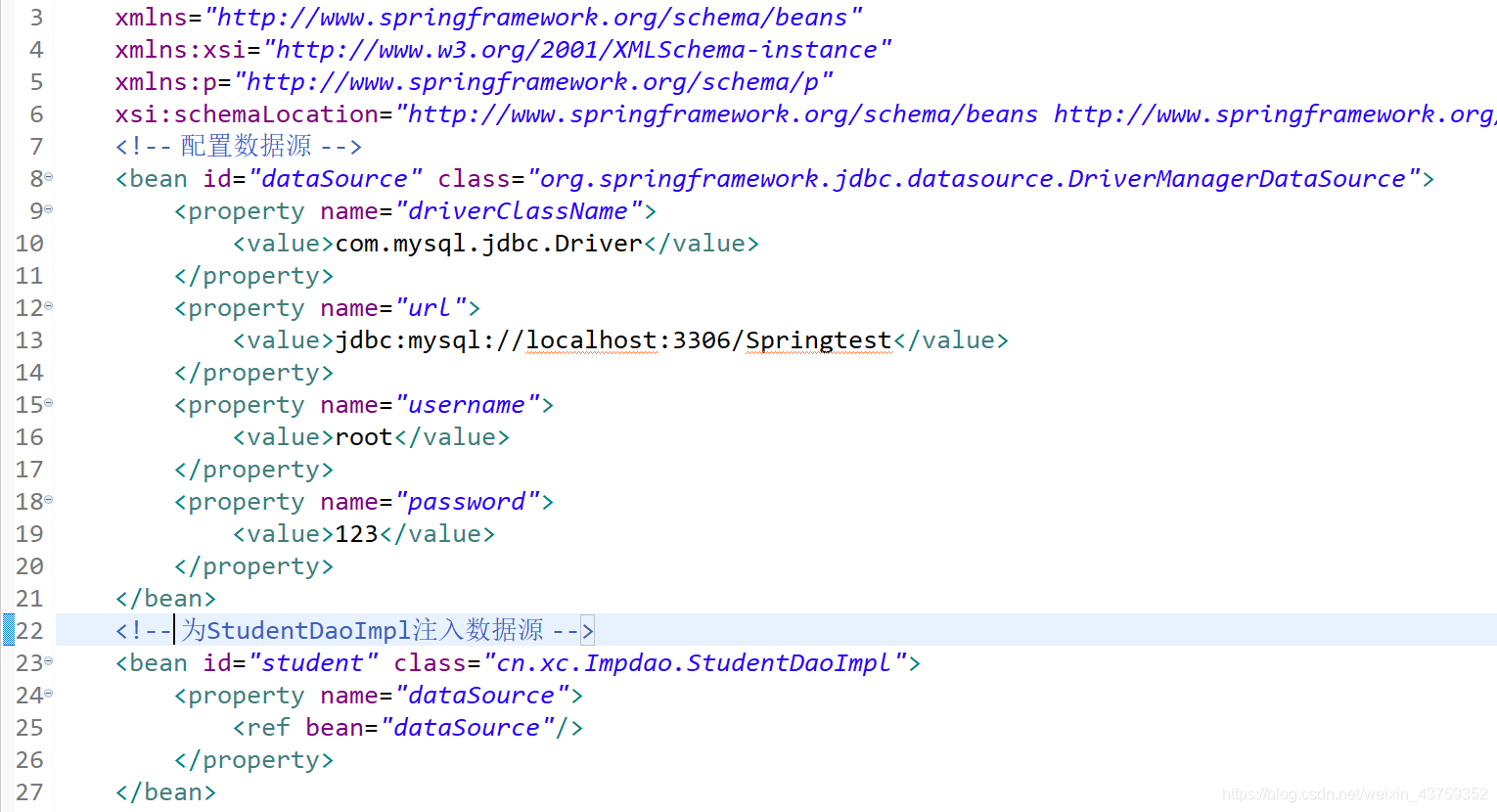
Task: Click the xmlns beans URL on line 3
Action: 533,17
